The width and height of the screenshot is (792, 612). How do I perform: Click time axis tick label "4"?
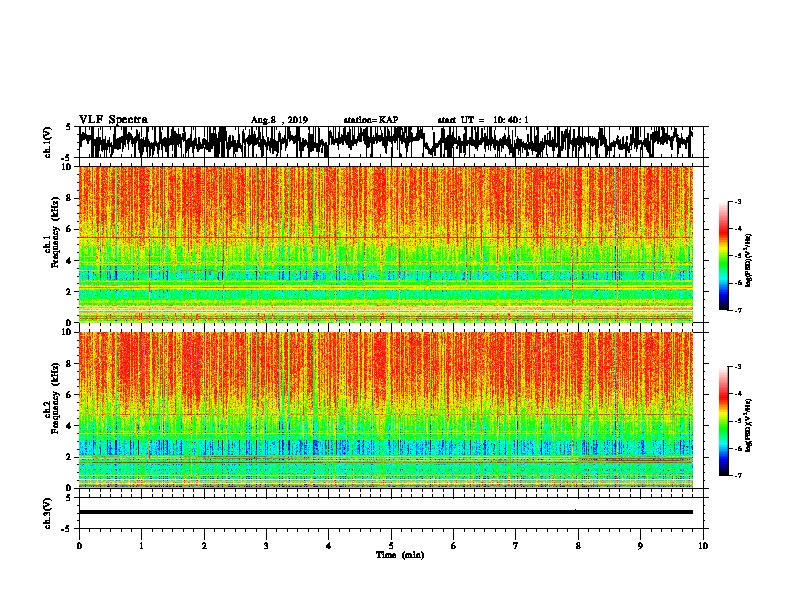[x=329, y=546]
